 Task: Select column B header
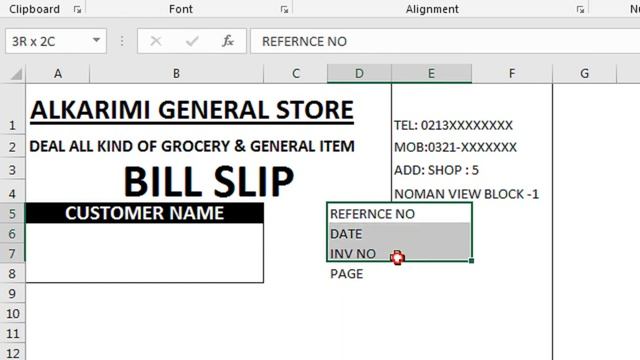pyautogui.click(x=176, y=73)
